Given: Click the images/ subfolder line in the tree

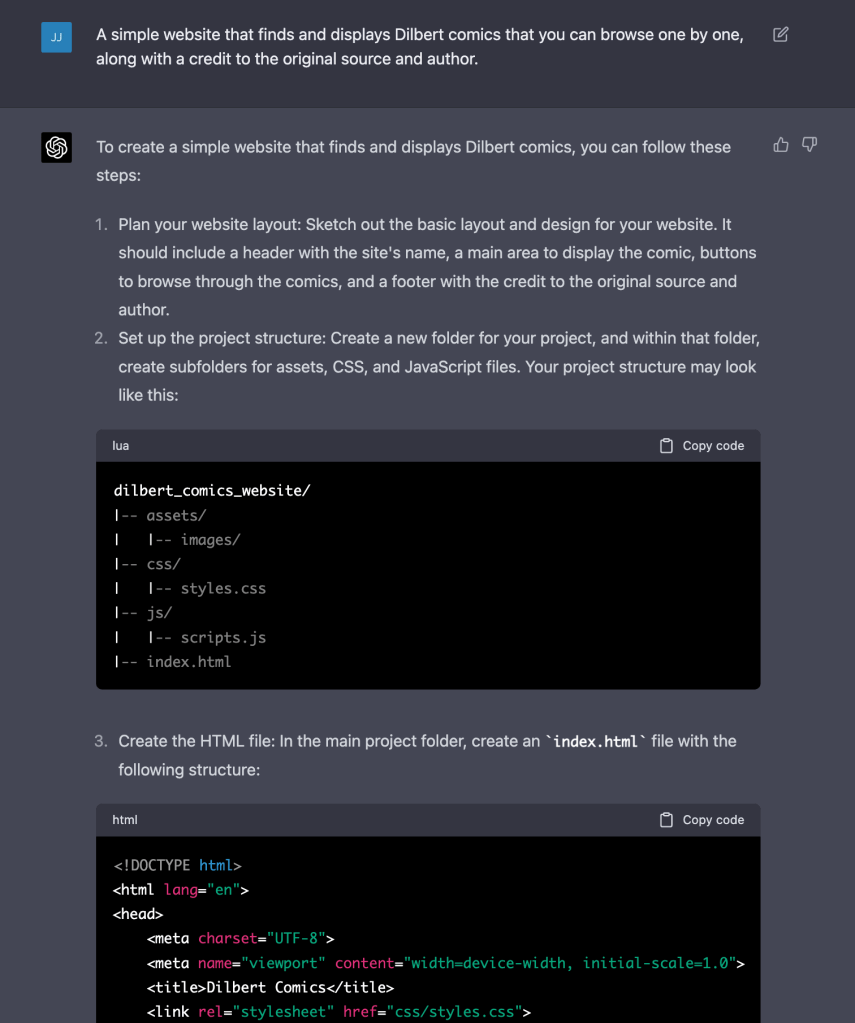Looking at the screenshot, I should pos(210,540).
